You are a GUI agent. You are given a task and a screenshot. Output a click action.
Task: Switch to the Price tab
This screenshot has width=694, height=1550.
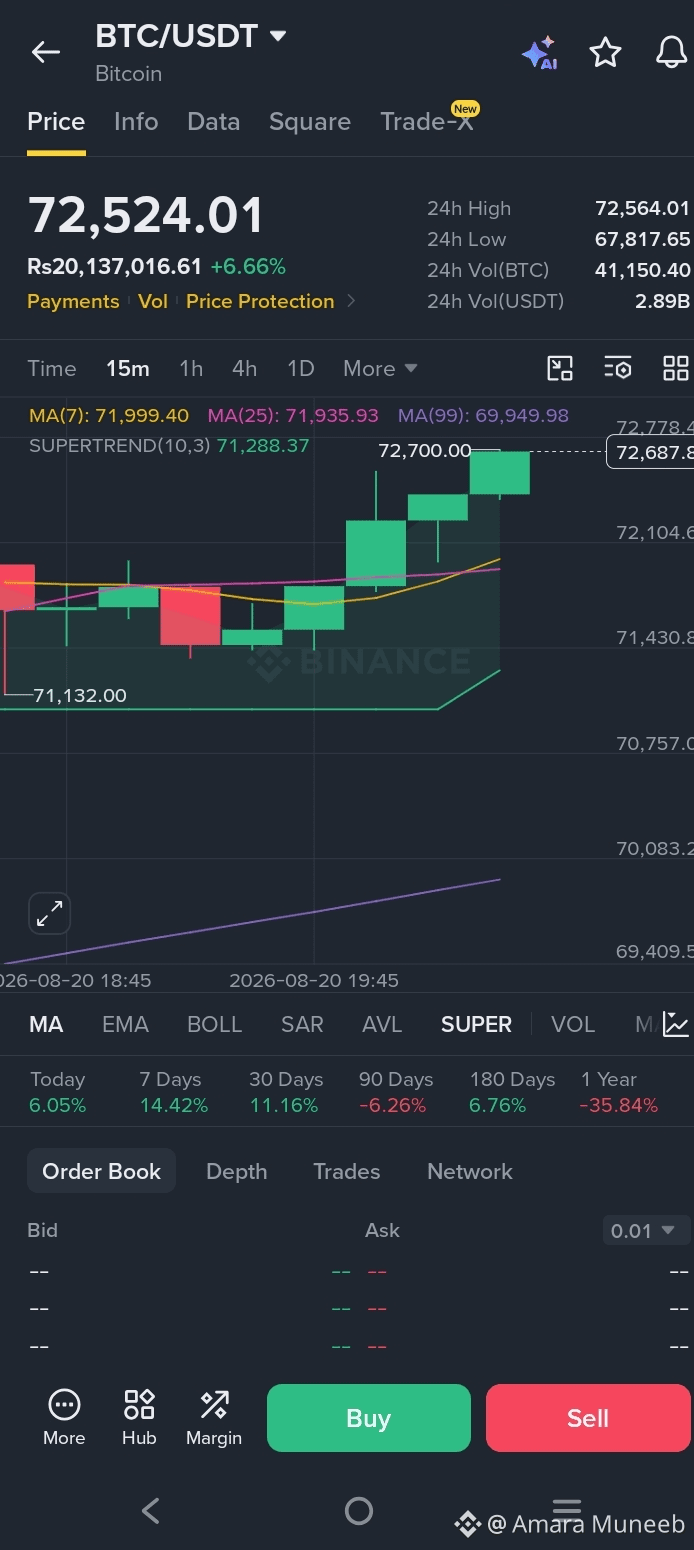click(56, 122)
